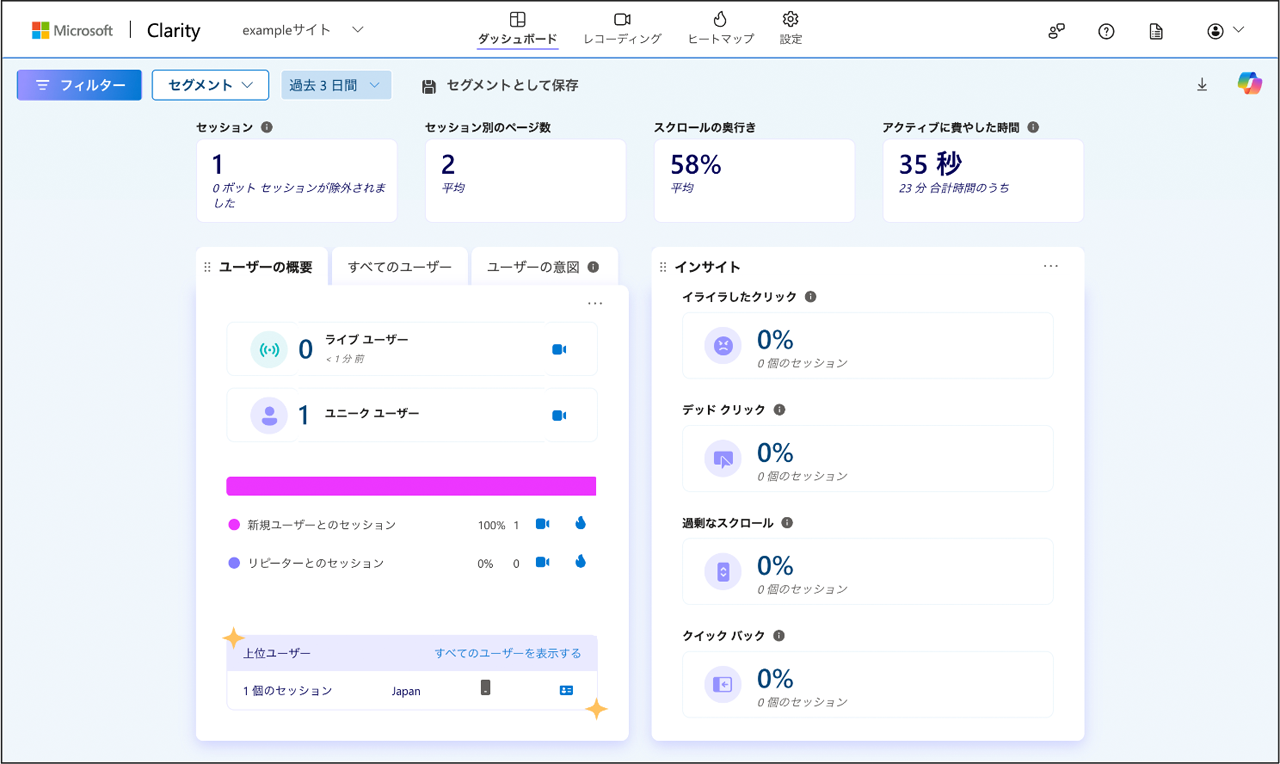Click the mobile device icon in top user row
Image resolution: width=1280 pixels, height=764 pixels.
[485, 688]
